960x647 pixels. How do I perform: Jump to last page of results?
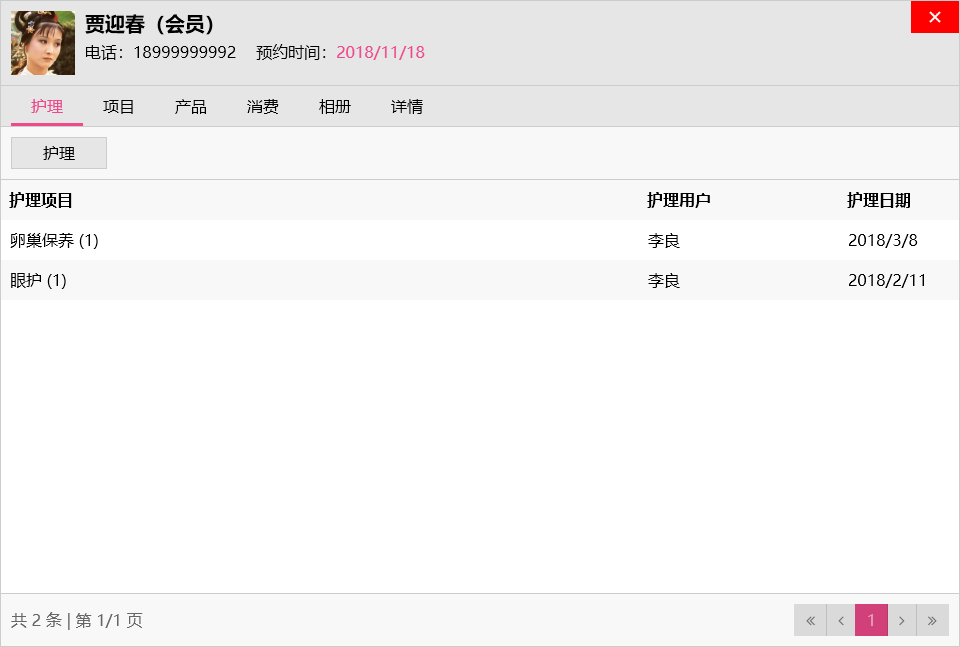coord(933,620)
